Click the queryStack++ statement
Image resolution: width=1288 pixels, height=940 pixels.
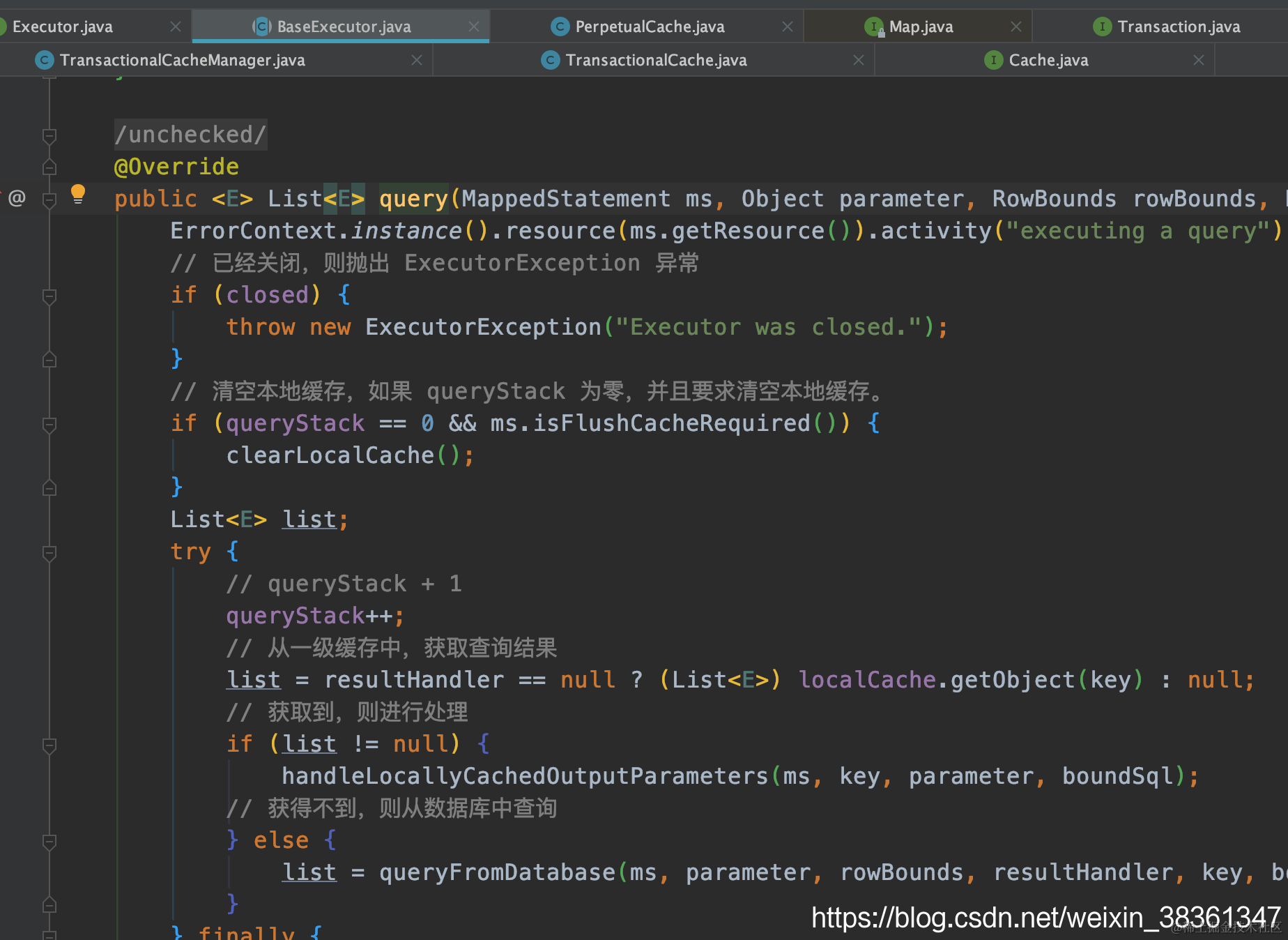click(315, 616)
